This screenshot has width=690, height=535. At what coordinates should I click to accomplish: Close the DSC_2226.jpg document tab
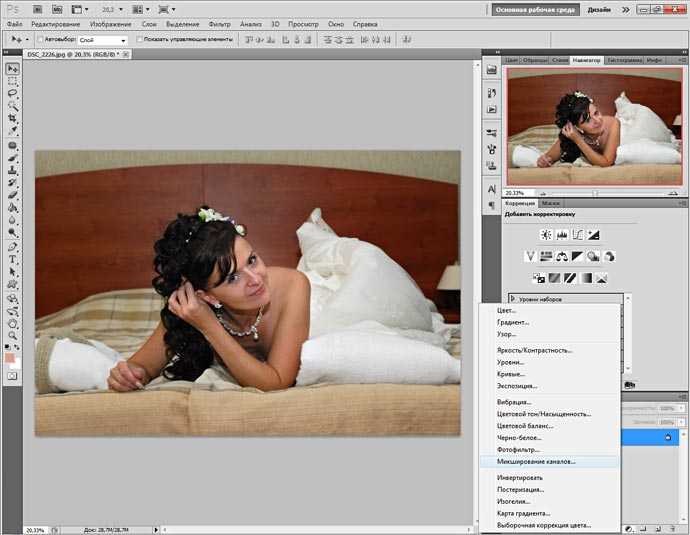[x=126, y=55]
